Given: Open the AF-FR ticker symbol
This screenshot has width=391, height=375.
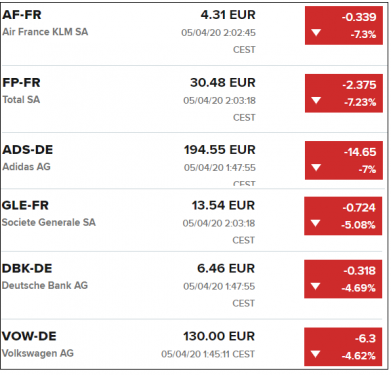Looking at the screenshot, I should tap(22, 15).
